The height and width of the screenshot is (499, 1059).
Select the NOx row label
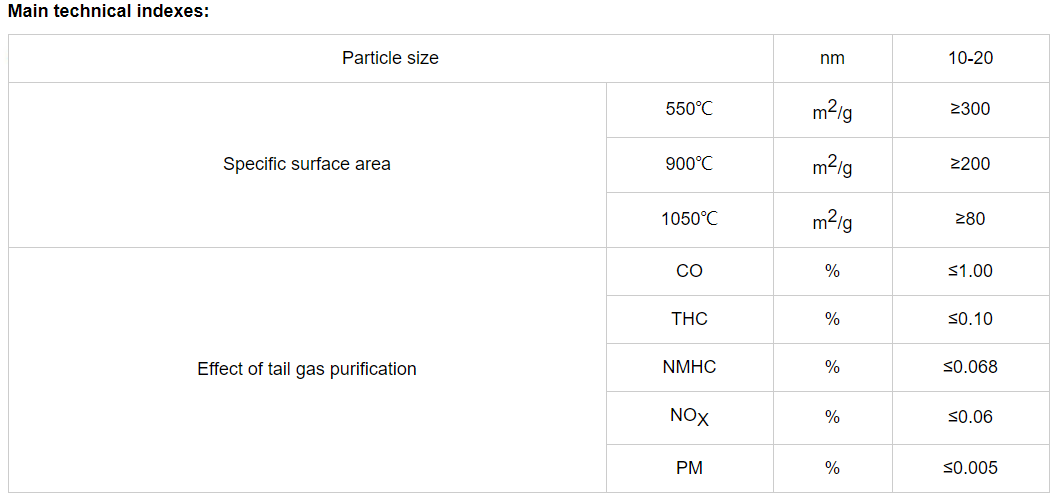point(690,417)
